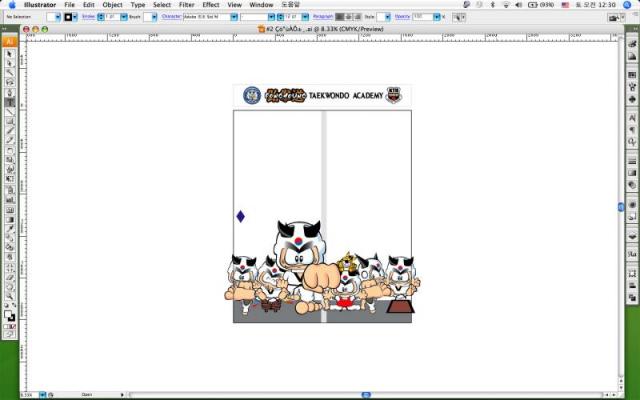Click the stroke weight stepper arrows
This screenshot has height=400, width=640.
[x=101, y=17]
